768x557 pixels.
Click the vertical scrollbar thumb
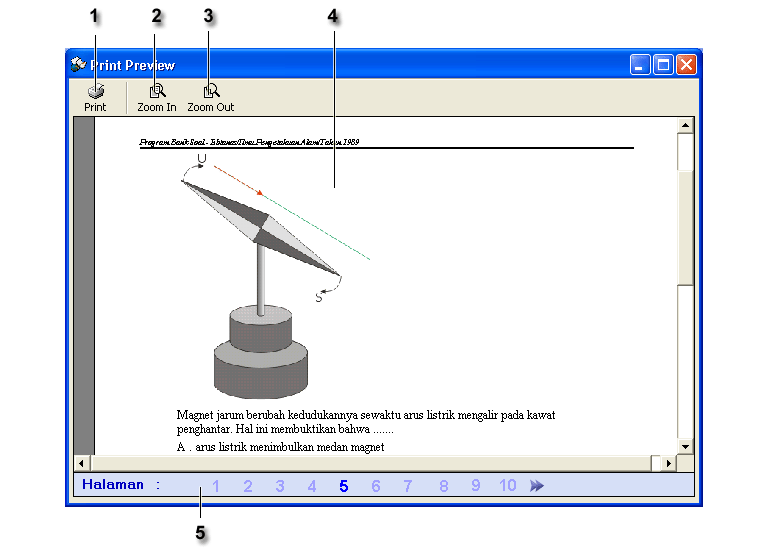685,226
